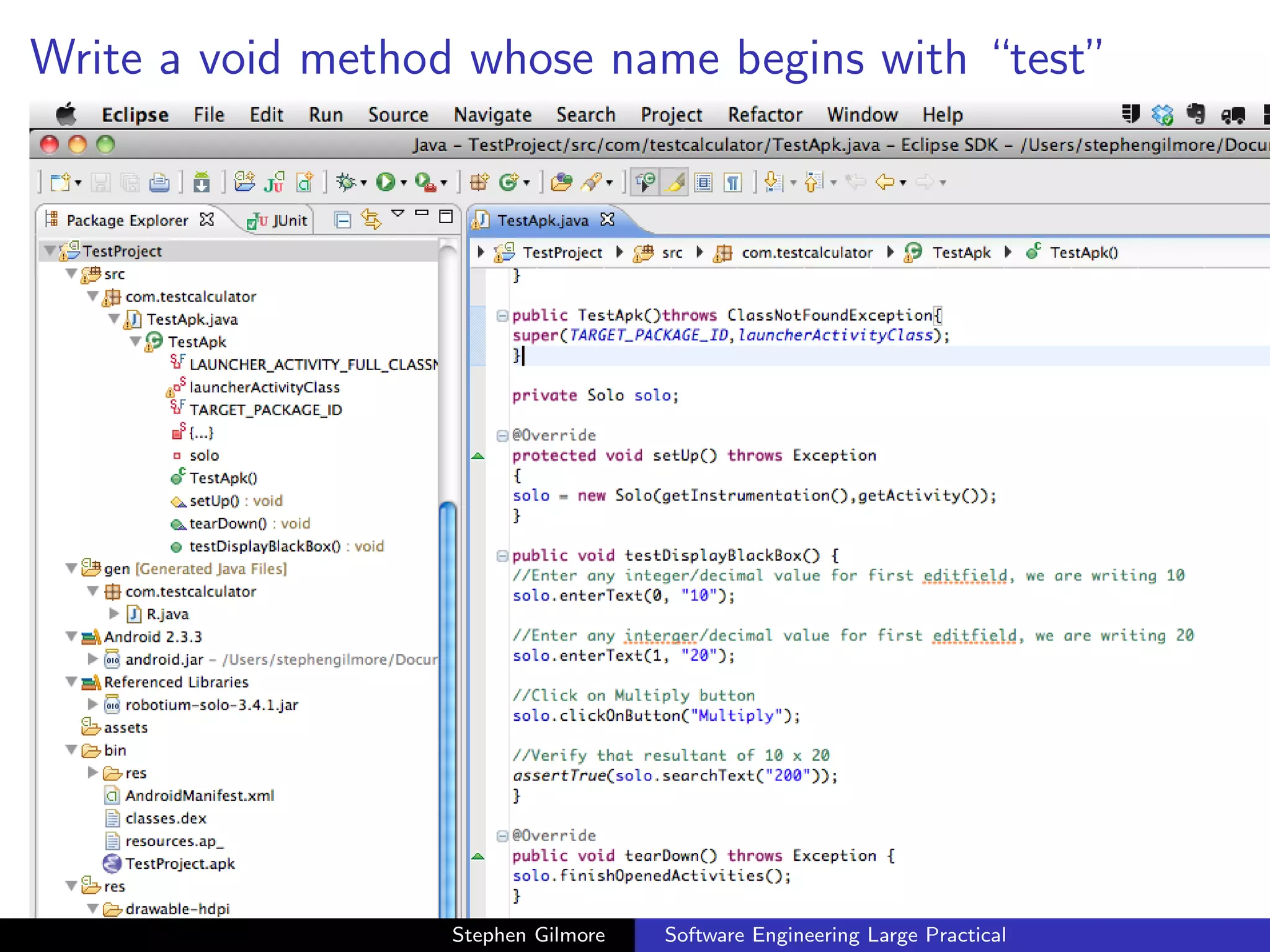This screenshot has width=1270, height=952.
Task: Toggle Show Whitespace Characters button
Action: (x=733, y=182)
